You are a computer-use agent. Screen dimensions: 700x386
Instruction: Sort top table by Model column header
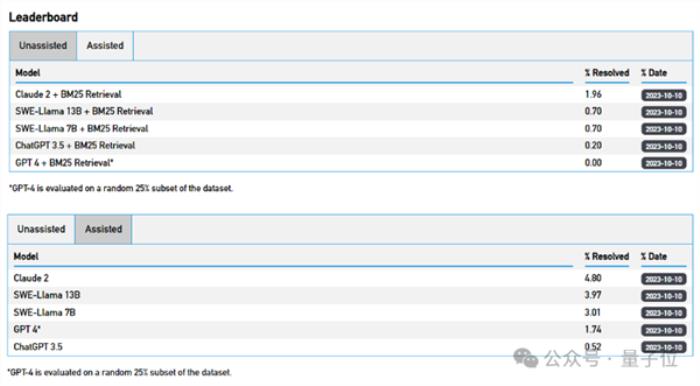pos(28,73)
